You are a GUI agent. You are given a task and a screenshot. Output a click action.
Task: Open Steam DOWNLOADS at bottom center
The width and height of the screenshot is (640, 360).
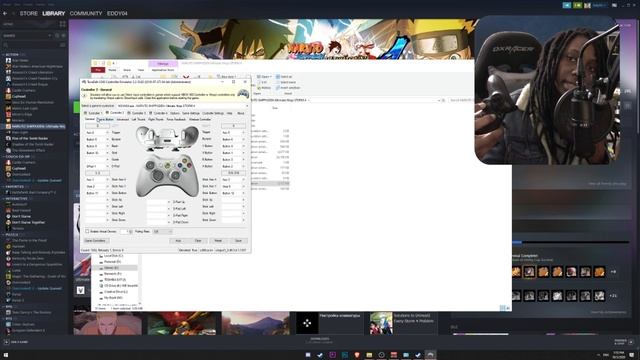[x=320, y=340]
